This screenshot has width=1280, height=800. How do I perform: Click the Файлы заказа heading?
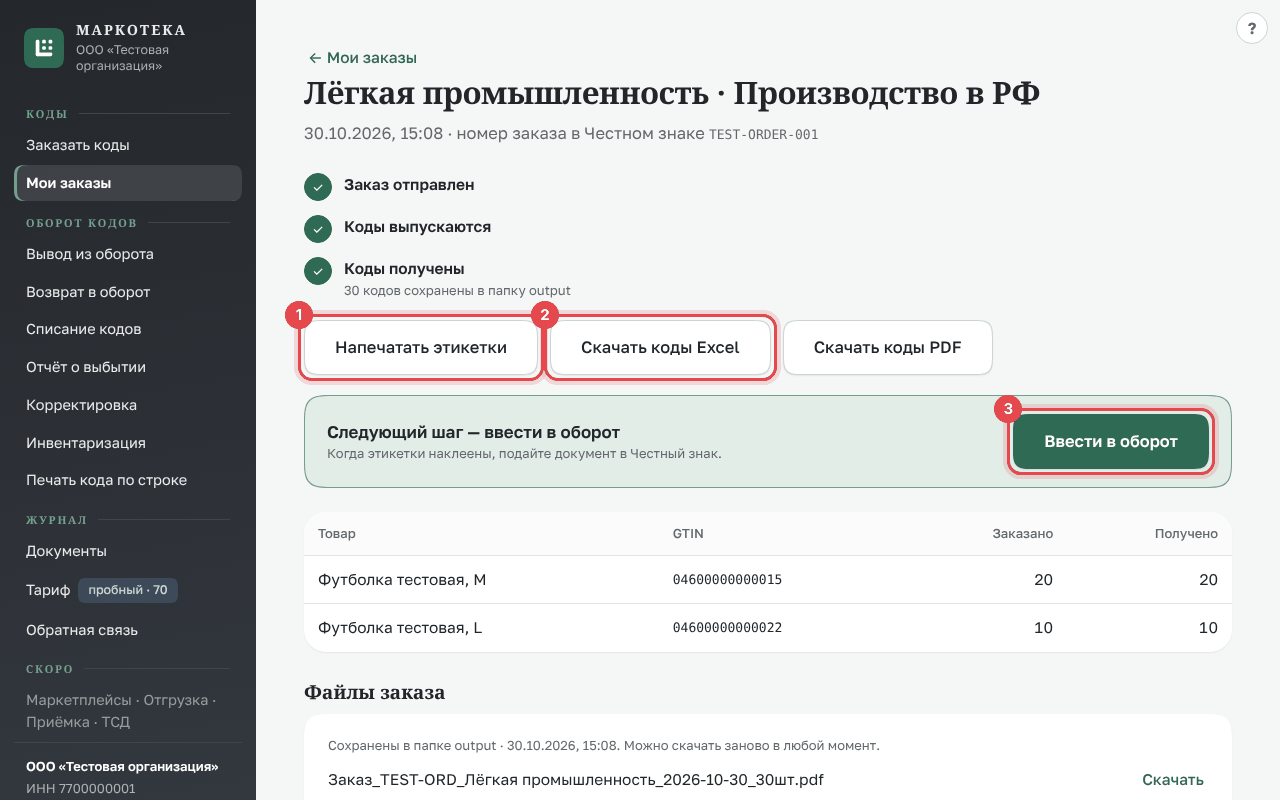[x=374, y=692]
